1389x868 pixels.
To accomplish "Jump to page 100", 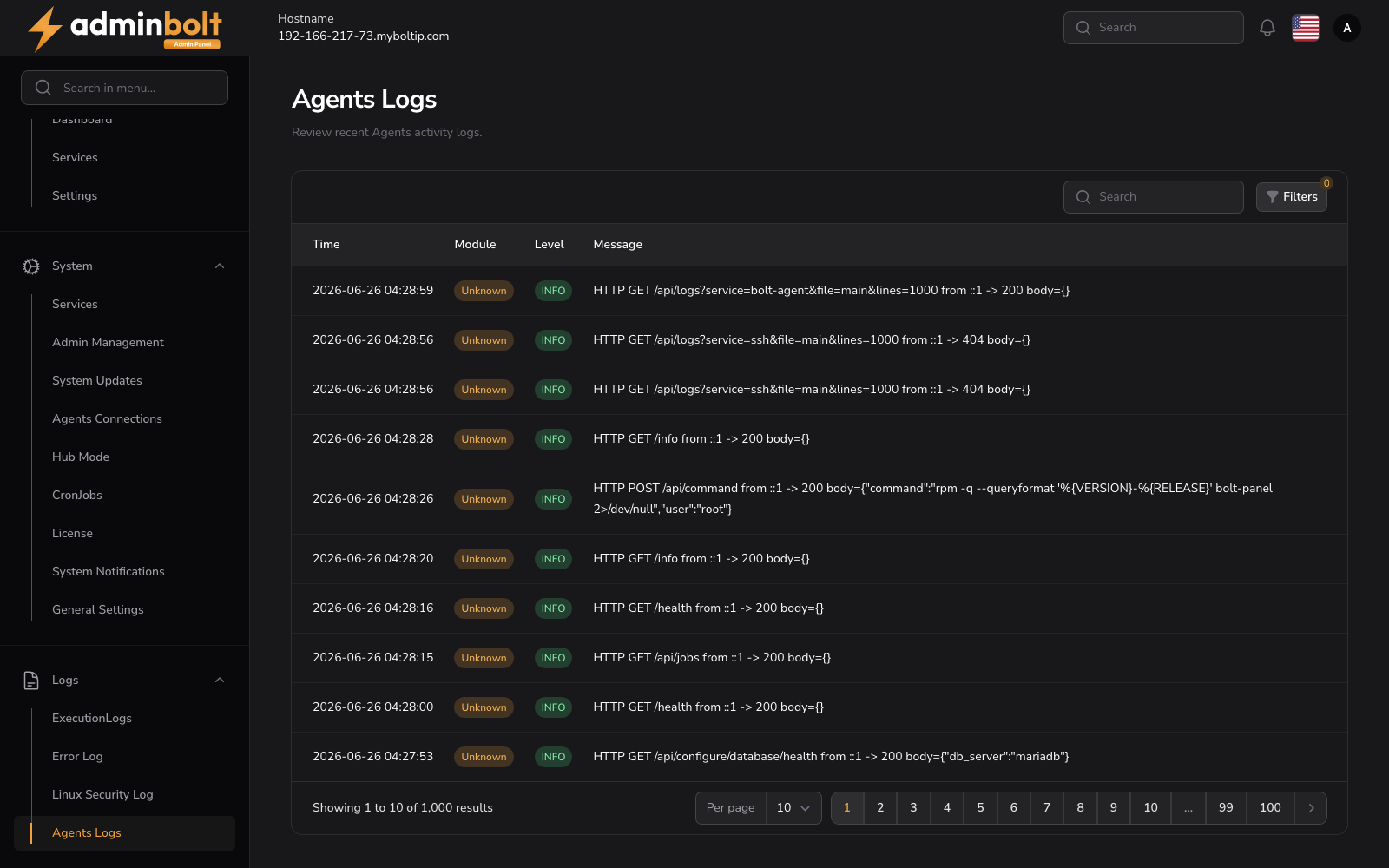I will pyautogui.click(x=1270, y=808).
